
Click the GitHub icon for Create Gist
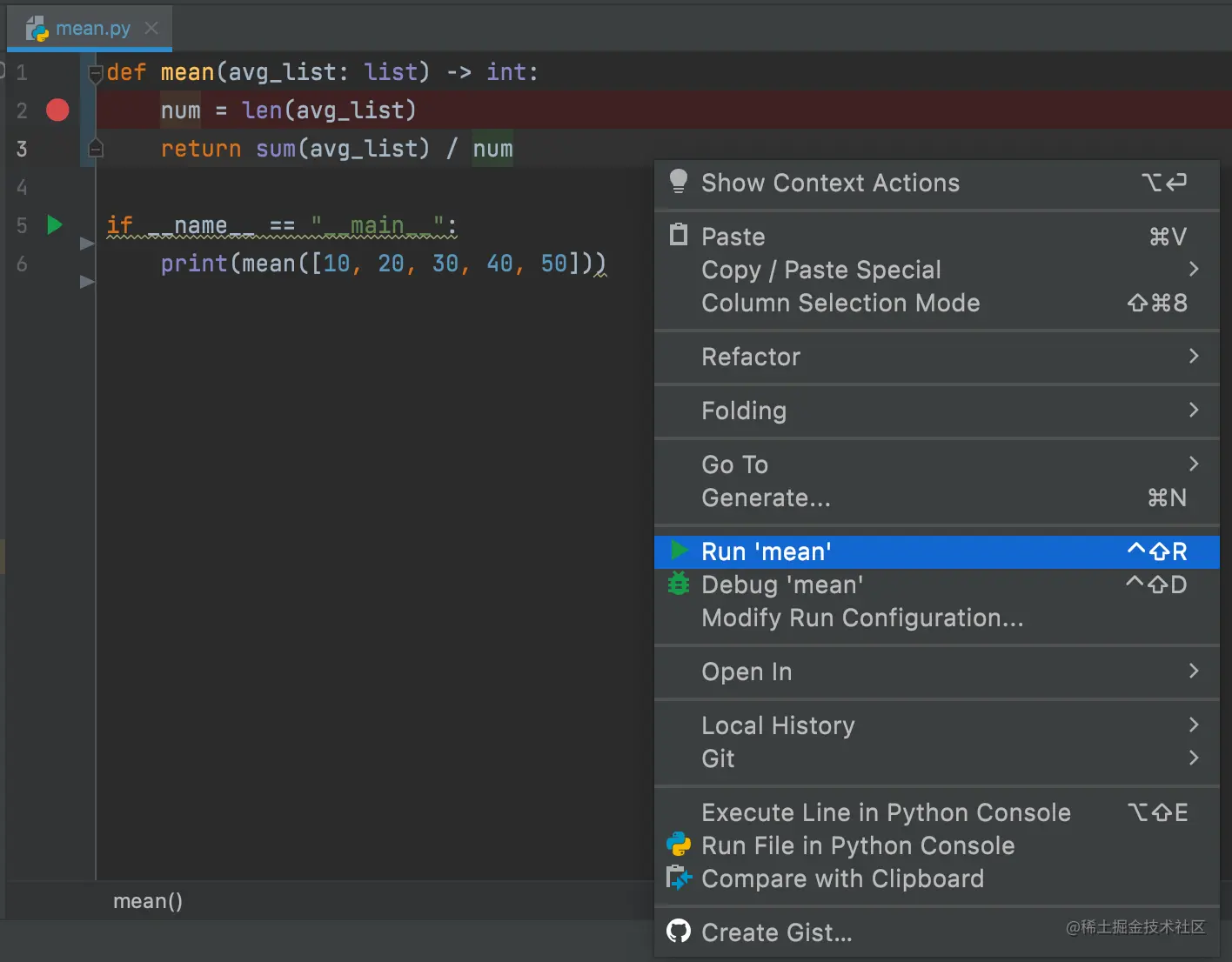(x=679, y=932)
